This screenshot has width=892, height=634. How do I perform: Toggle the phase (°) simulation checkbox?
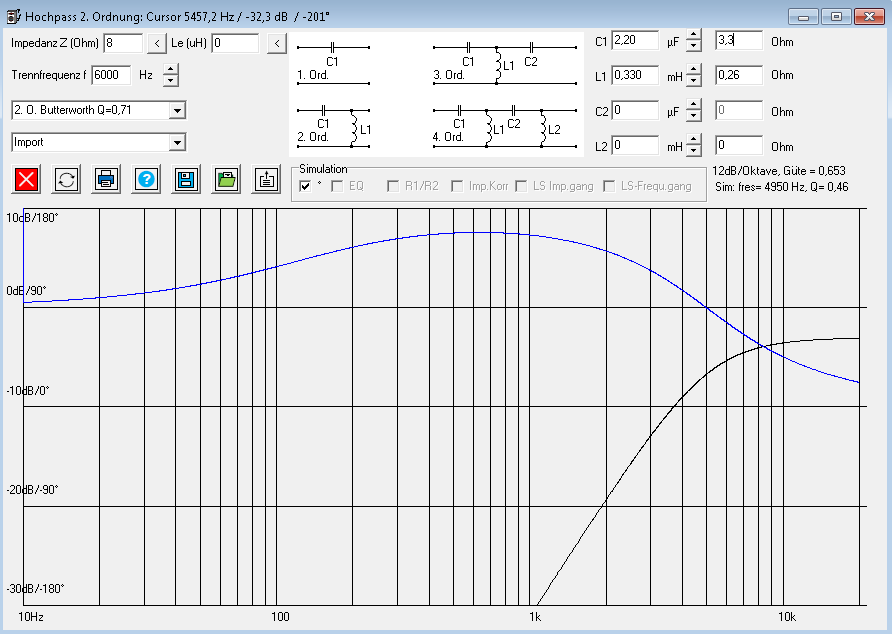305,186
